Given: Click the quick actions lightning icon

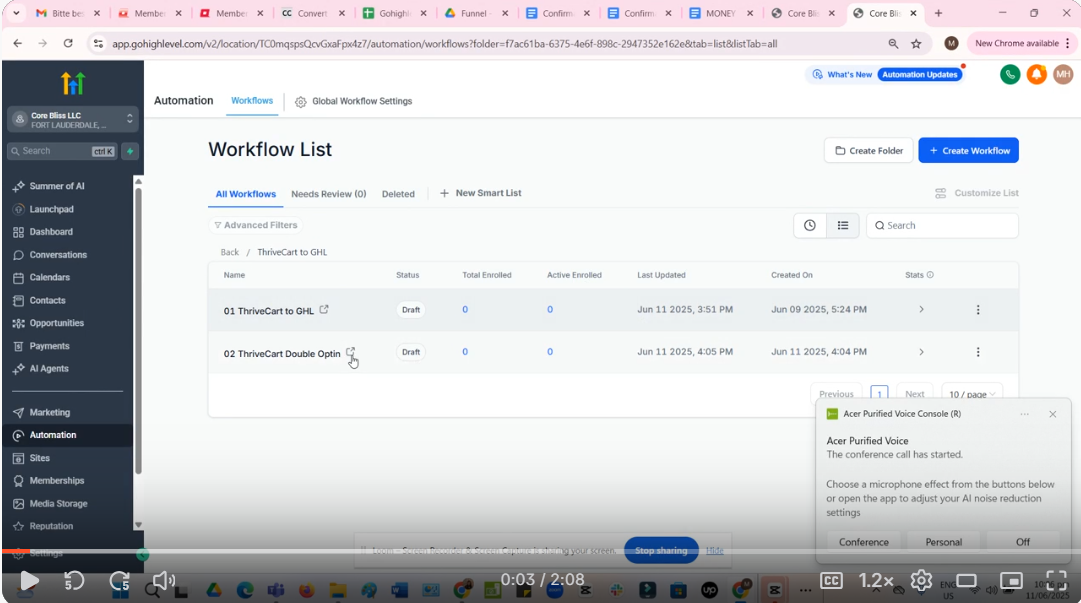Looking at the screenshot, I should pyautogui.click(x=130, y=151).
